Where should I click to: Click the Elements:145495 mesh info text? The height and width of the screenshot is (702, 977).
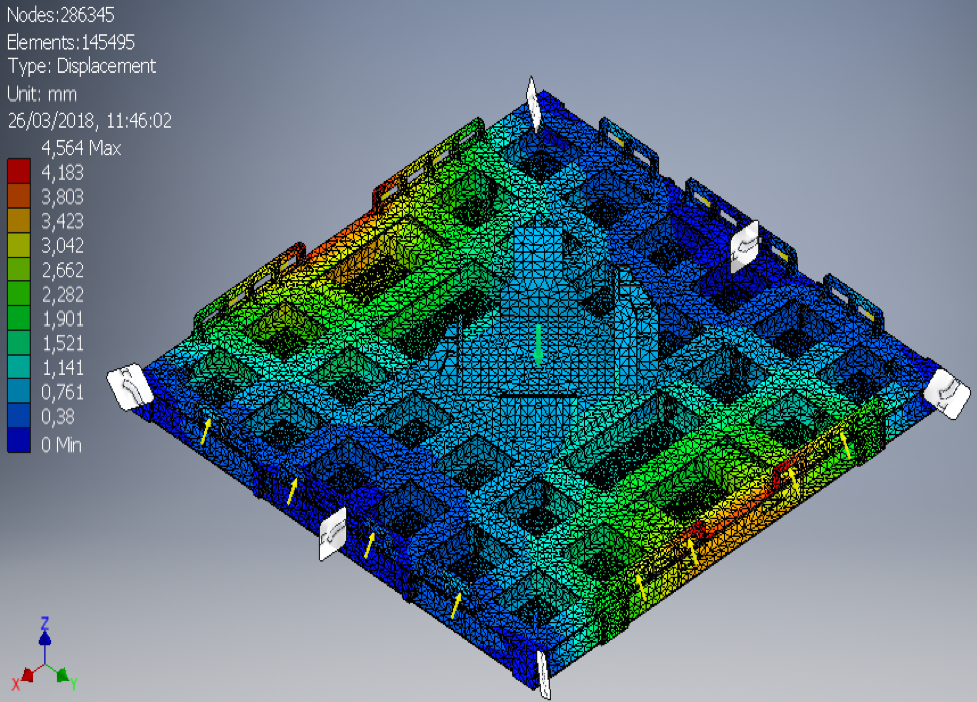click(70, 42)
